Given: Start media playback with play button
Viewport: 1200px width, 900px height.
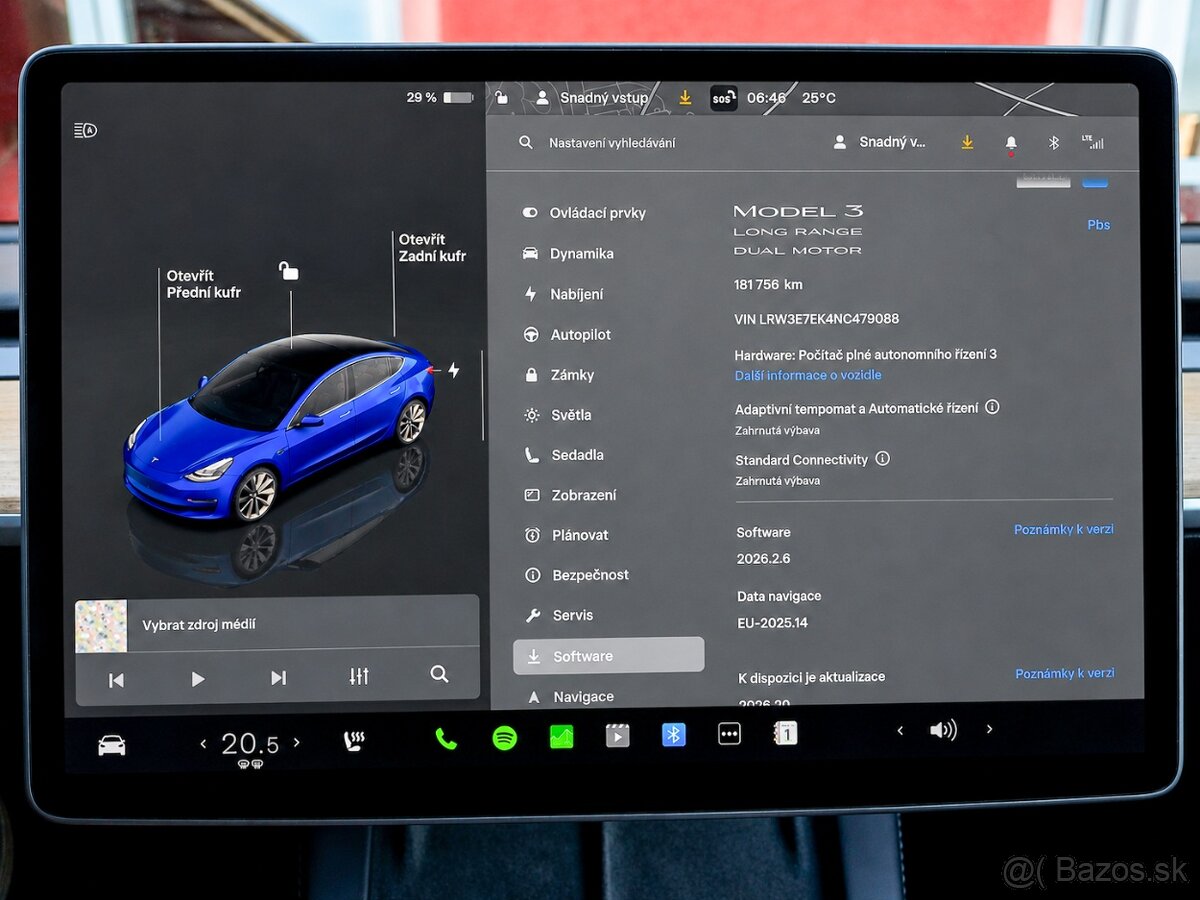Looking at the screenshot, I should point(198,679).
